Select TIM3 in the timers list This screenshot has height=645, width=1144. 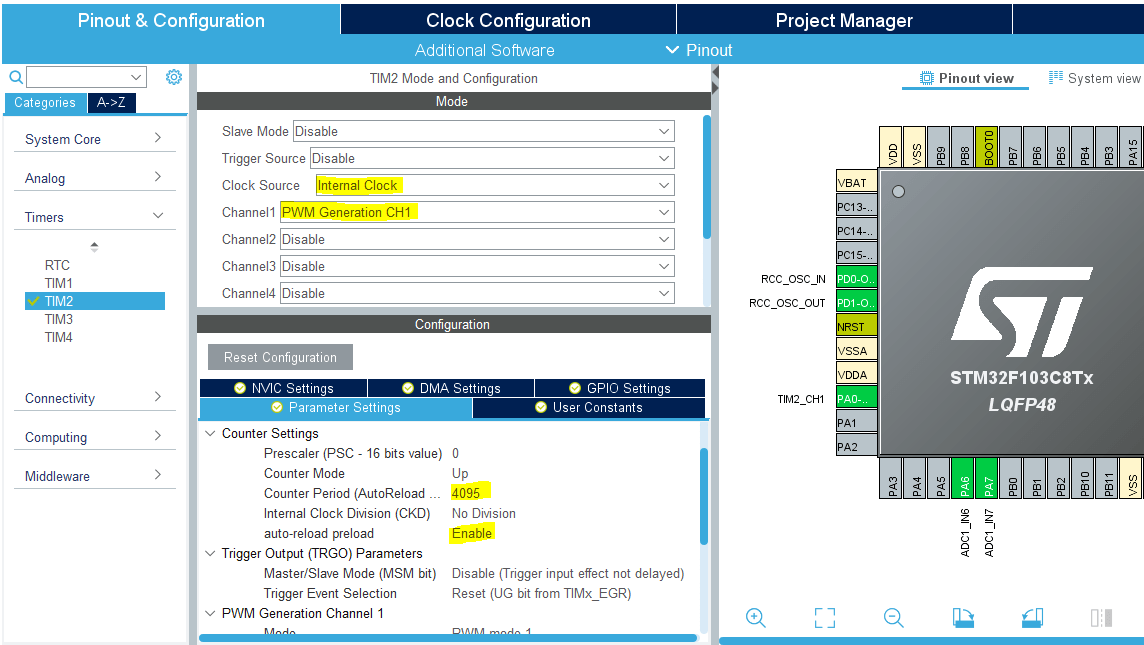[x=58, y=319]
